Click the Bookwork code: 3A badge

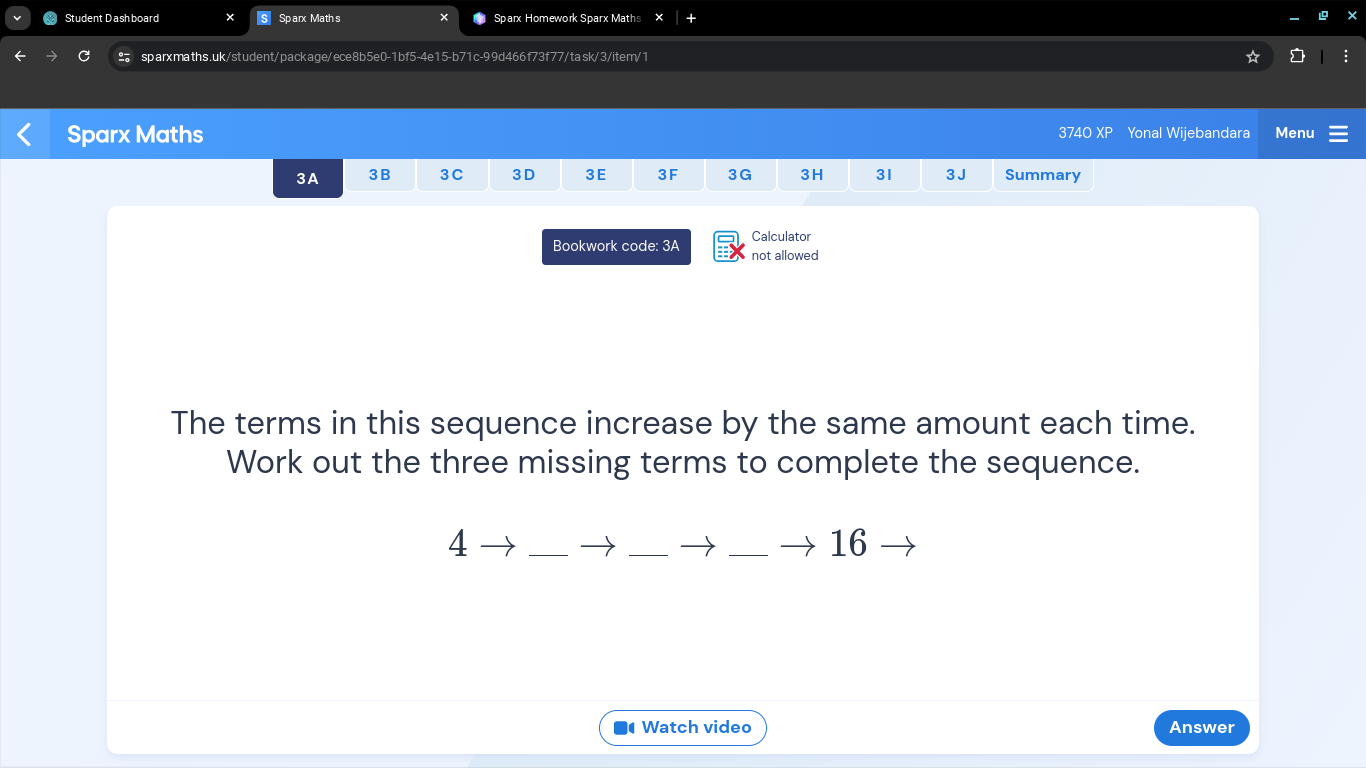pyautogui.click(x=616, y=246)
